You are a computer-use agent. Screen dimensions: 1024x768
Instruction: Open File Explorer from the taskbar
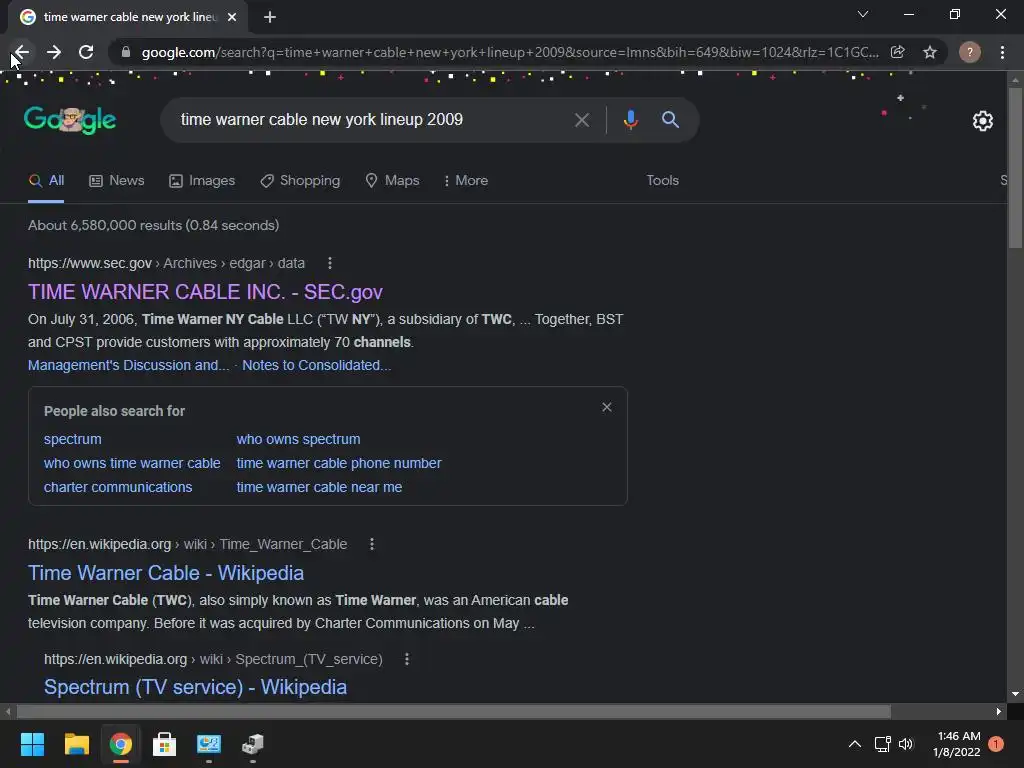pyautogui.click(x=76, y=744)
